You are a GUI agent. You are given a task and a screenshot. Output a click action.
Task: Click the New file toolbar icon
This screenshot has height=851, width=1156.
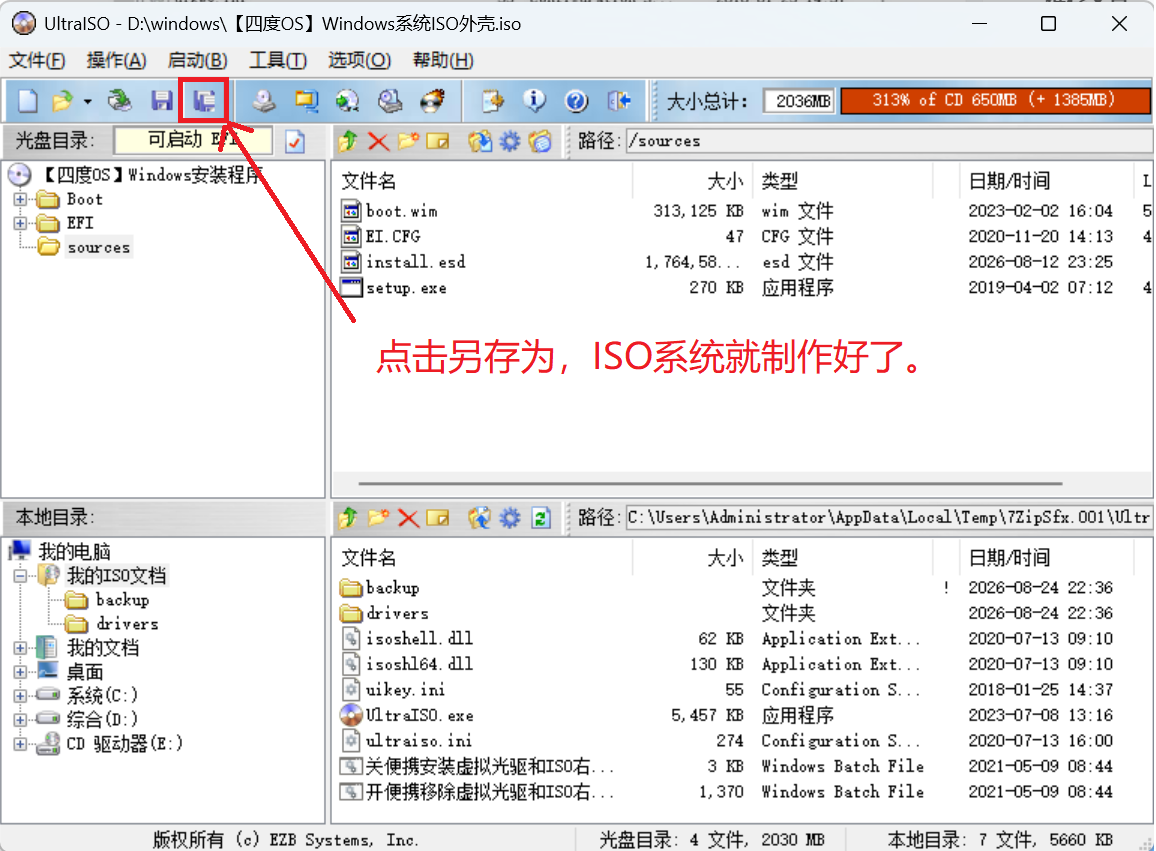[28, 100]
